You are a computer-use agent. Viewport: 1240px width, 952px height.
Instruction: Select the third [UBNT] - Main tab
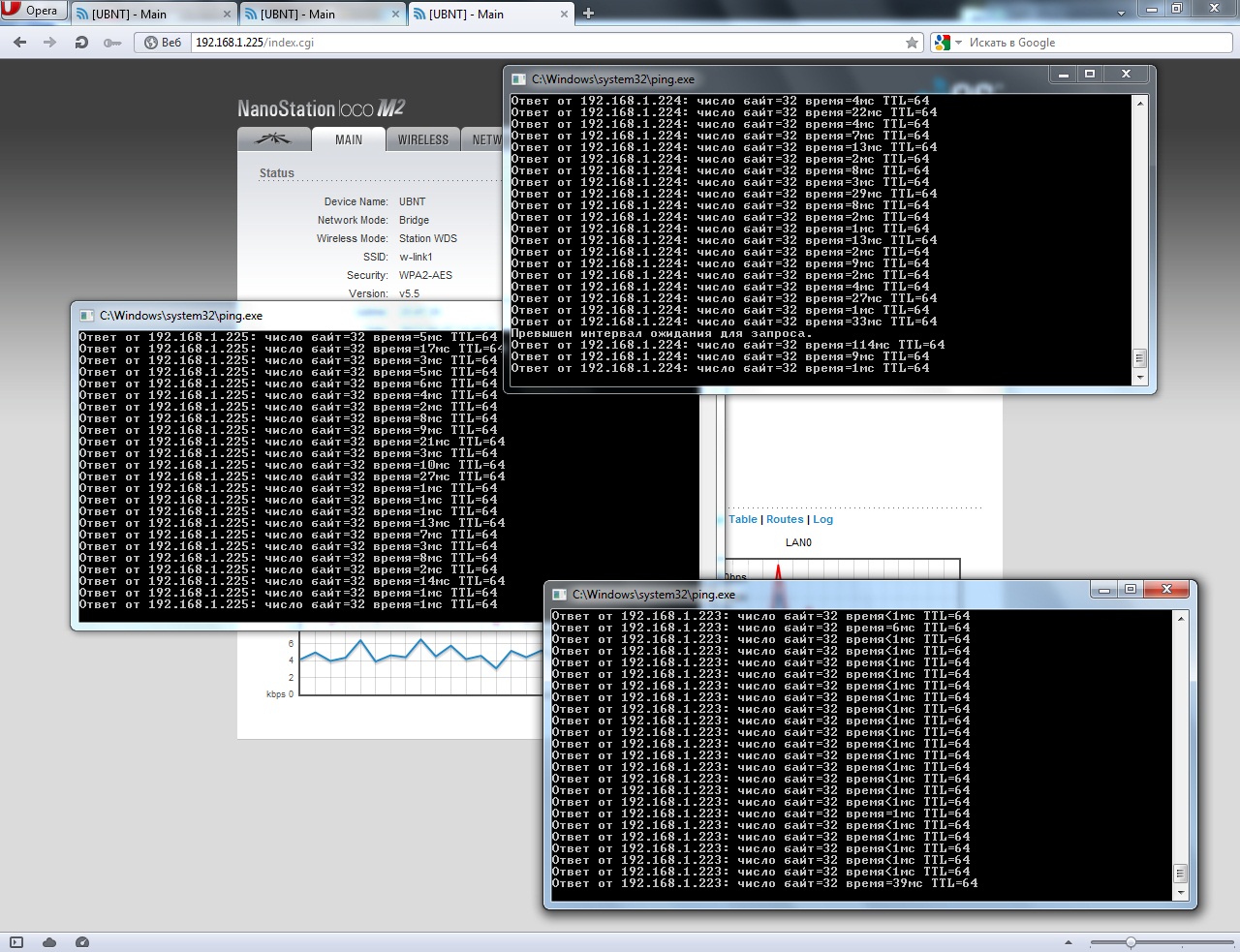pos(490,14)
